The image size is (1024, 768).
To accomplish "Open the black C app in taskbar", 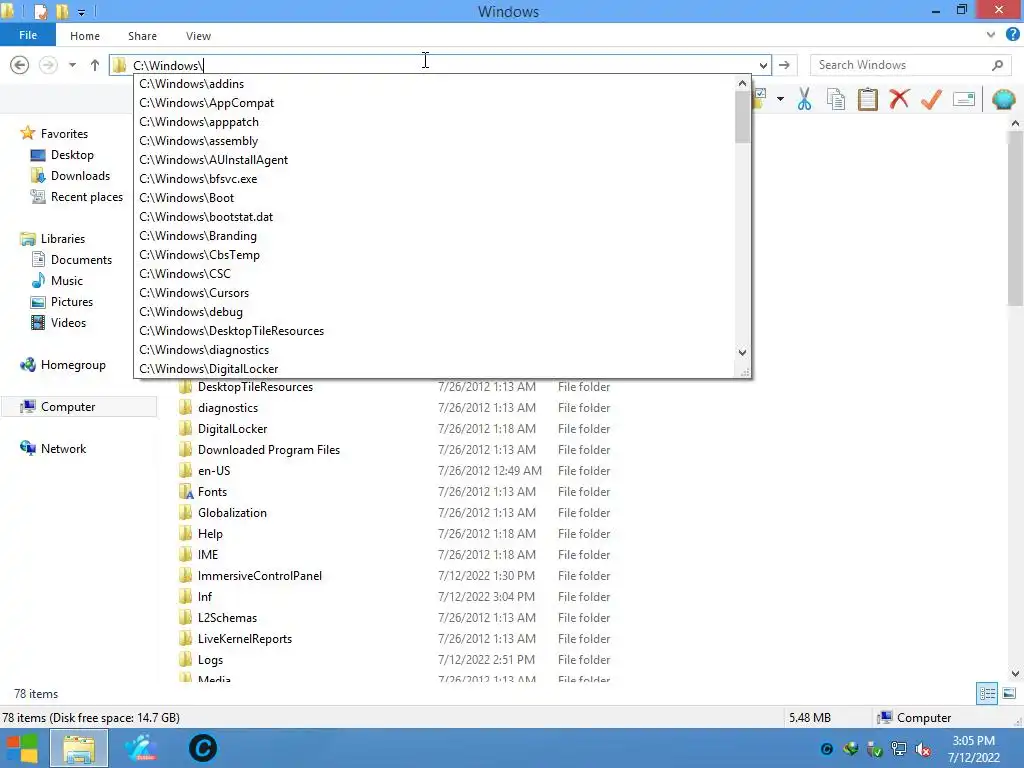I will 202,748.
